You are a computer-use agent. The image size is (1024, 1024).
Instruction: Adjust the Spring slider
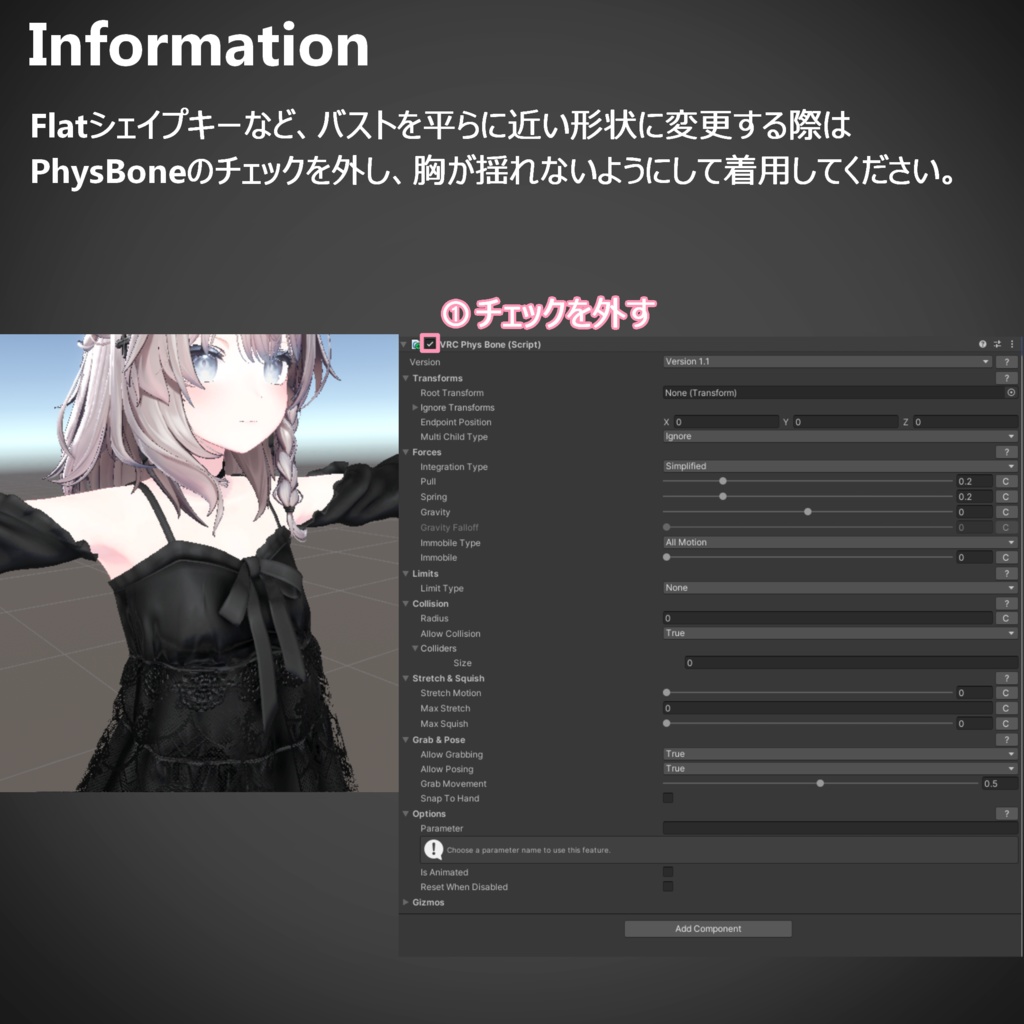722,496
